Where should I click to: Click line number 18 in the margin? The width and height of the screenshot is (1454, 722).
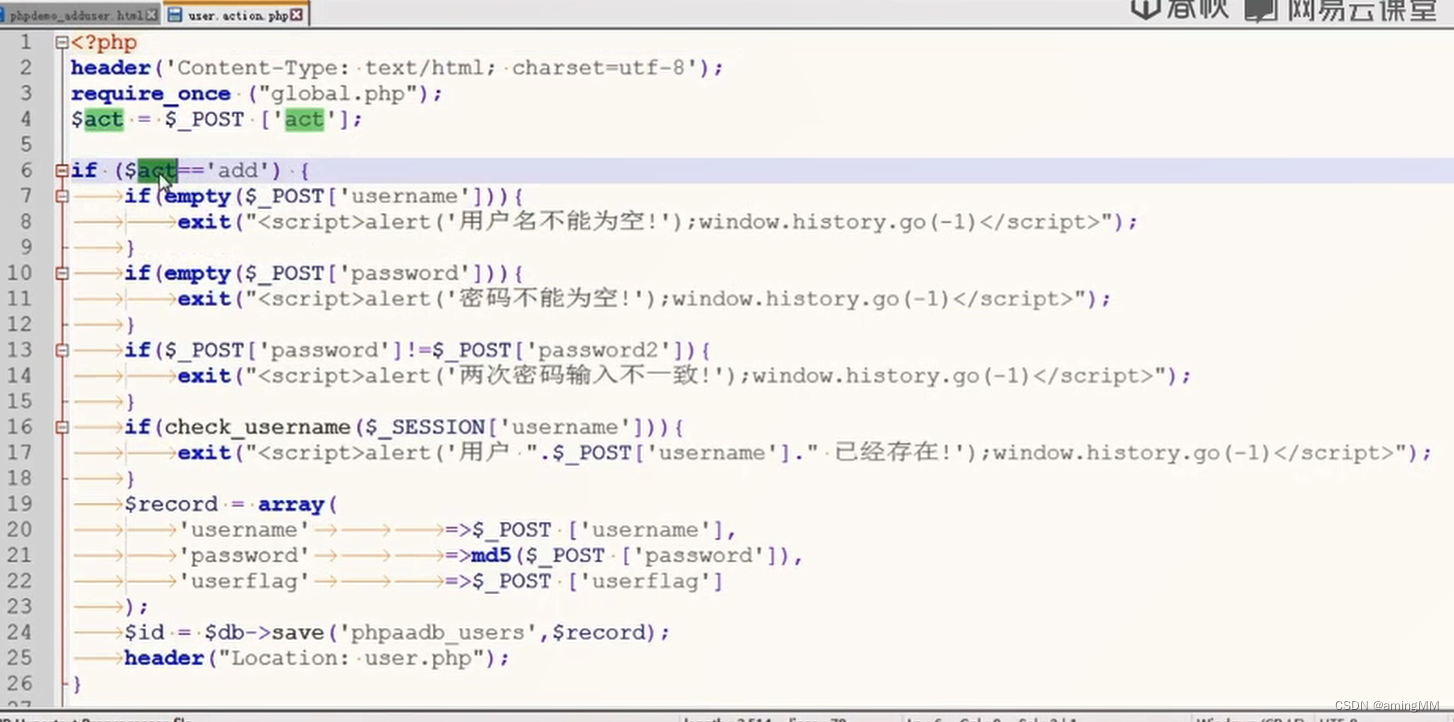point(20,478)
